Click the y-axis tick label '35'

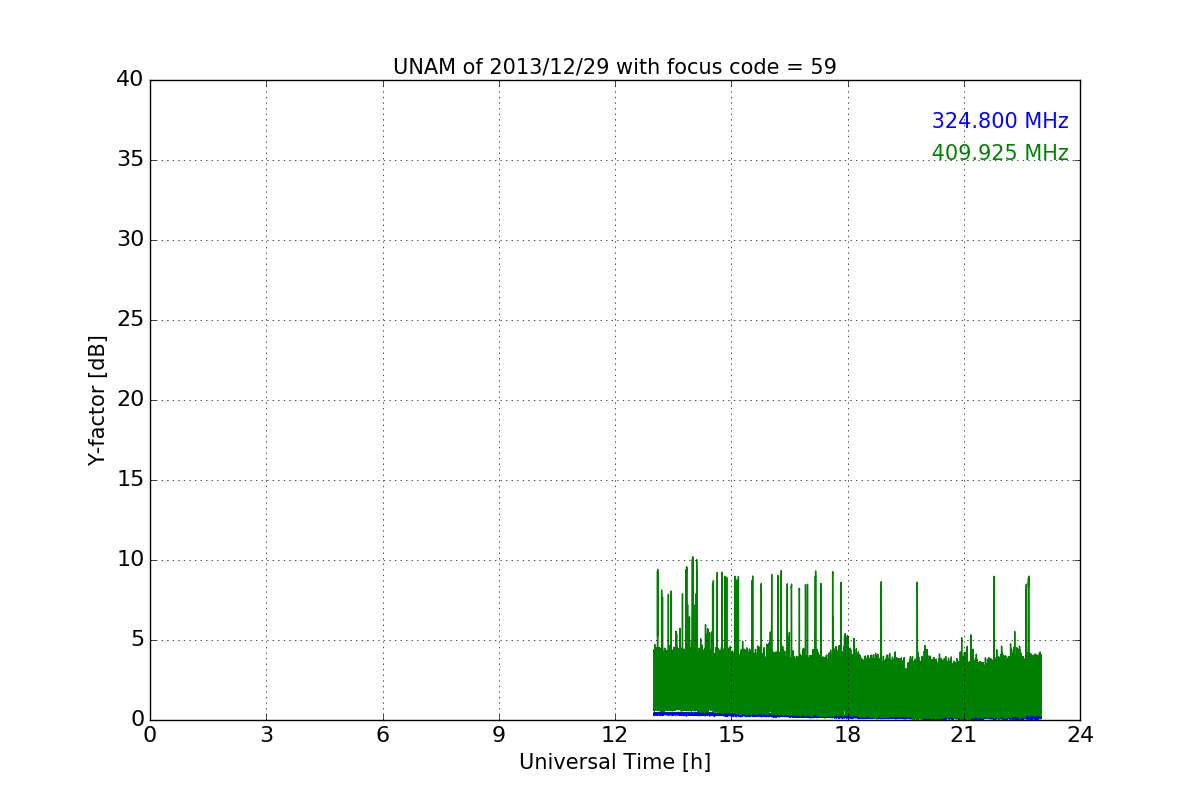coord(130,160)
